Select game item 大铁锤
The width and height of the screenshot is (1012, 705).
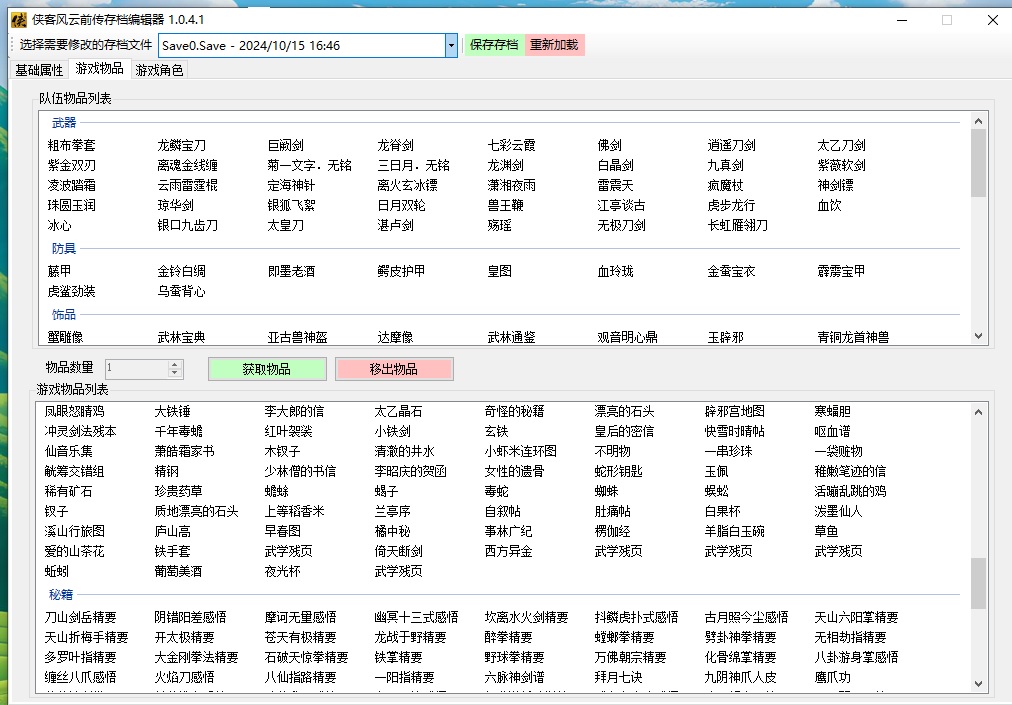(x=173, y=411)
